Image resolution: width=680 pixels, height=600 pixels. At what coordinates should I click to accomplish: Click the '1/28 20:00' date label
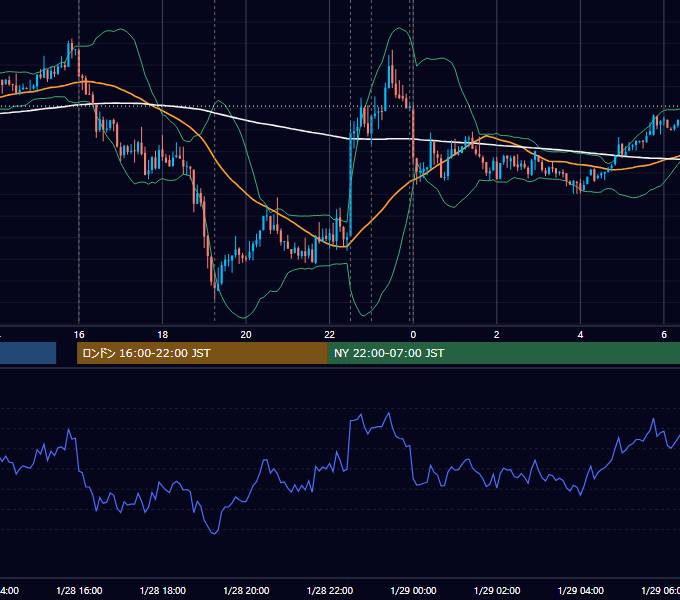tap(246, 590)
